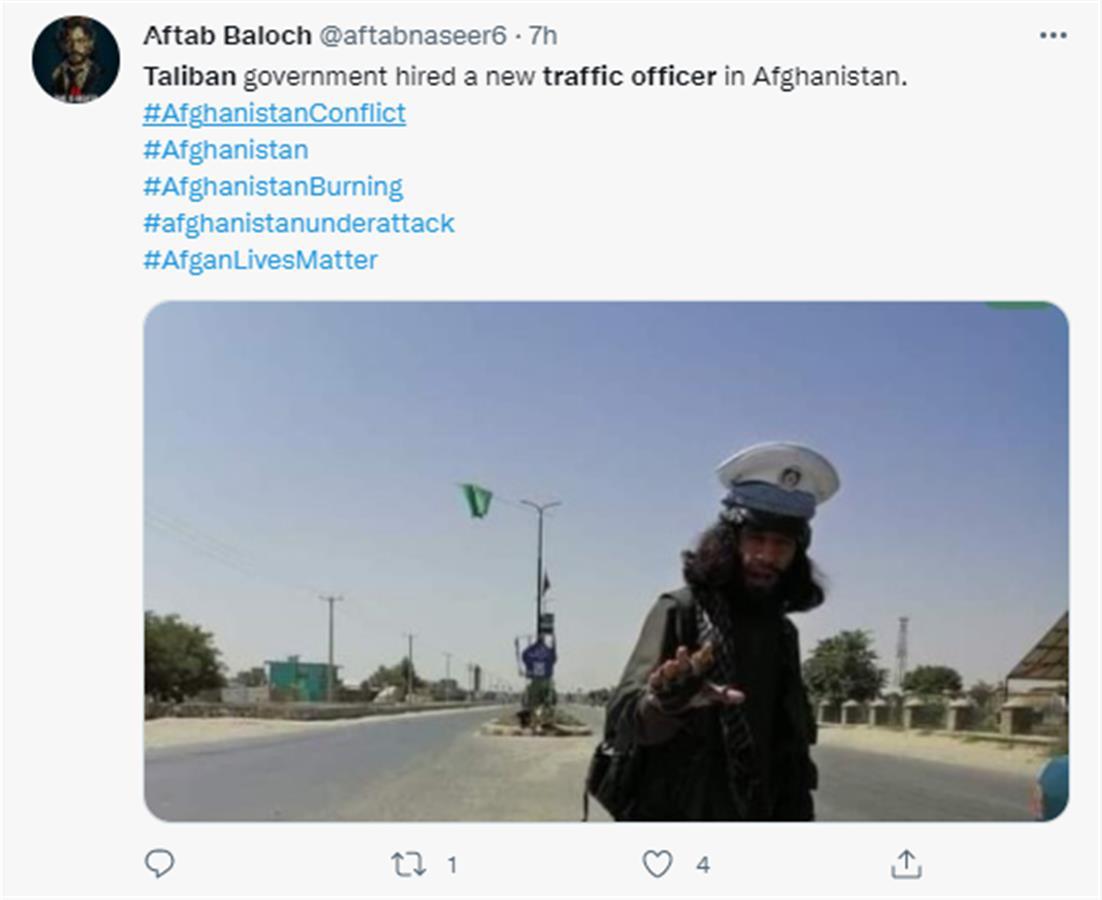Retweet using the retweet arrows icon
The width and height of the screenshot is (1102, 900).
click(x=408, y=864)
